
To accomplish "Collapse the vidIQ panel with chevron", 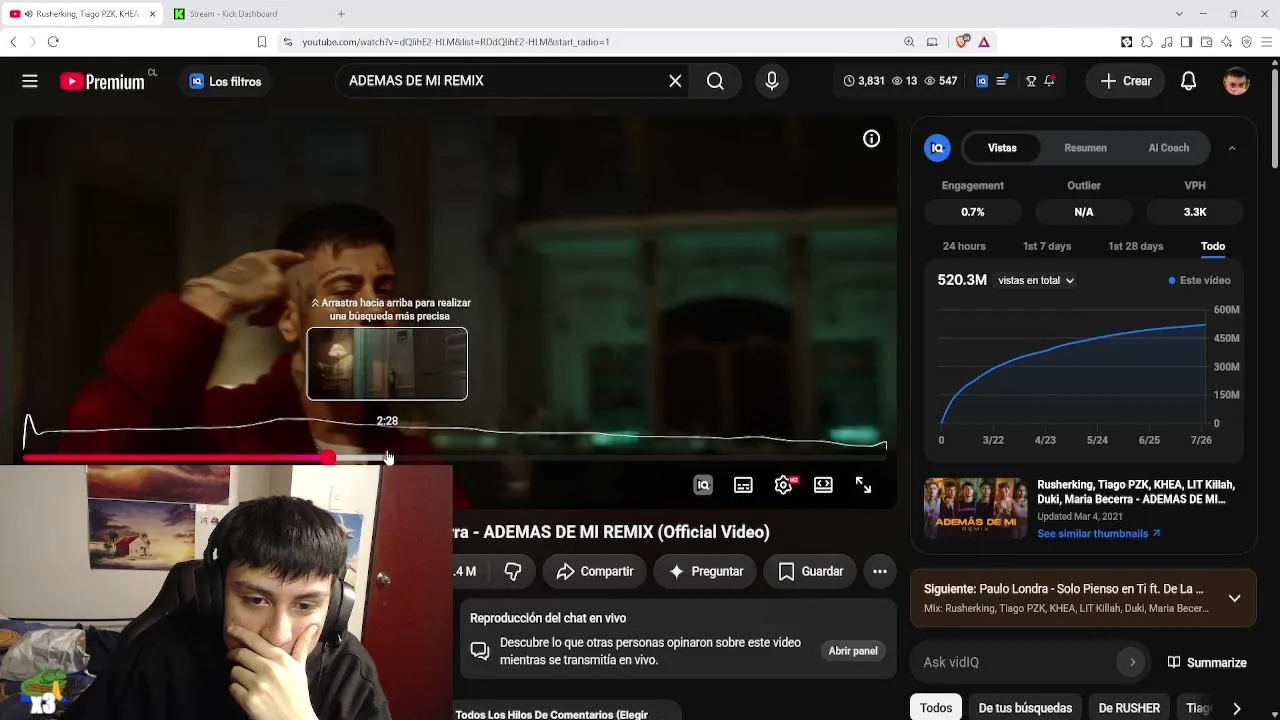I will click(x=1232, y=148).
